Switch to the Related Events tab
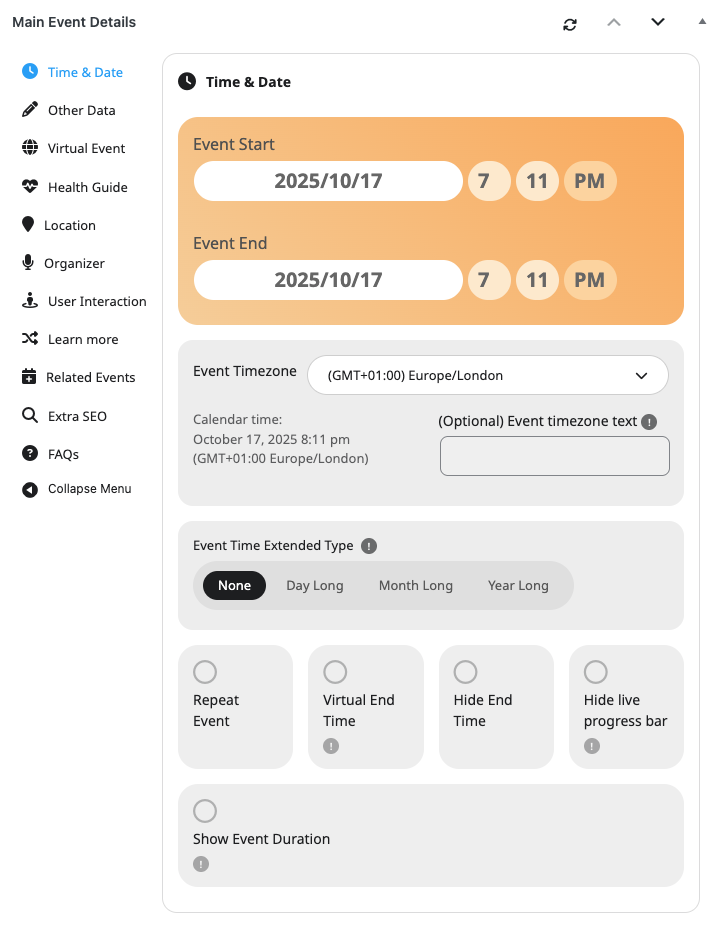 90,377
